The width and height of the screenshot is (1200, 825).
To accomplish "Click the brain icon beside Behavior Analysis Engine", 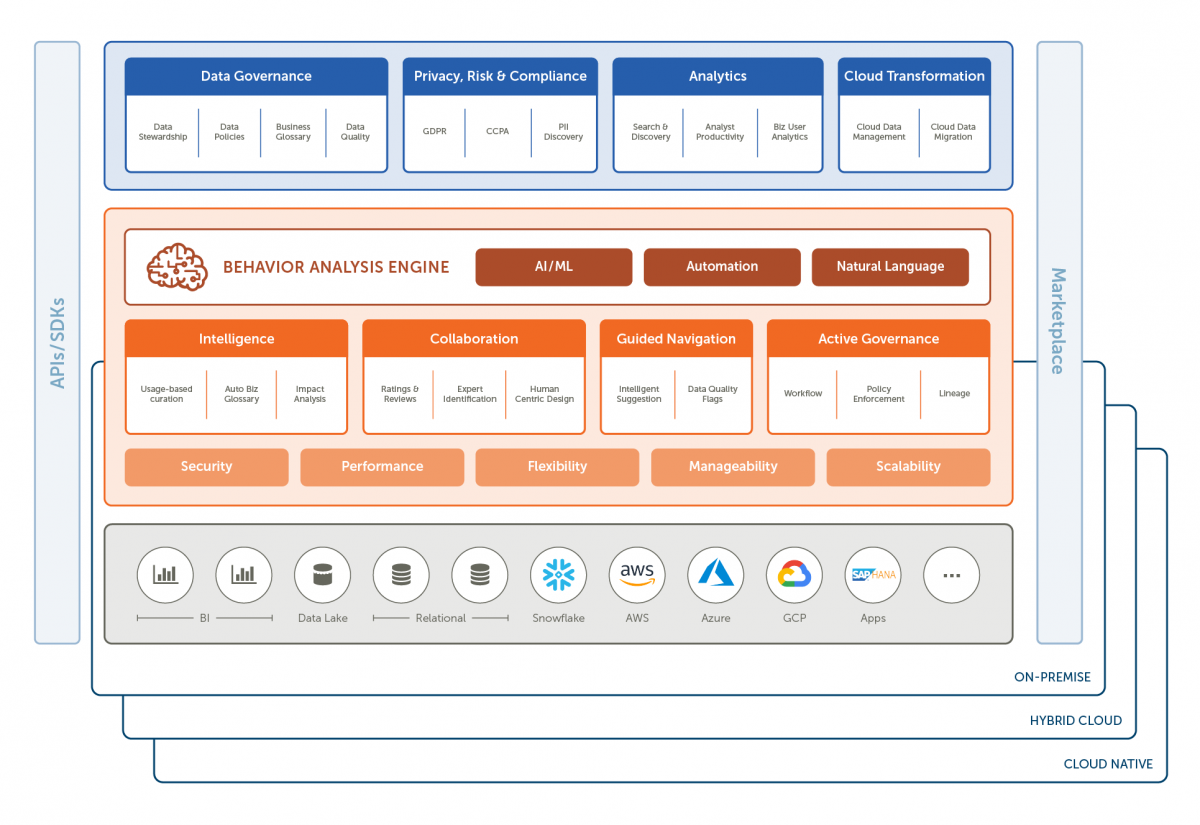I will pos(177,267).
